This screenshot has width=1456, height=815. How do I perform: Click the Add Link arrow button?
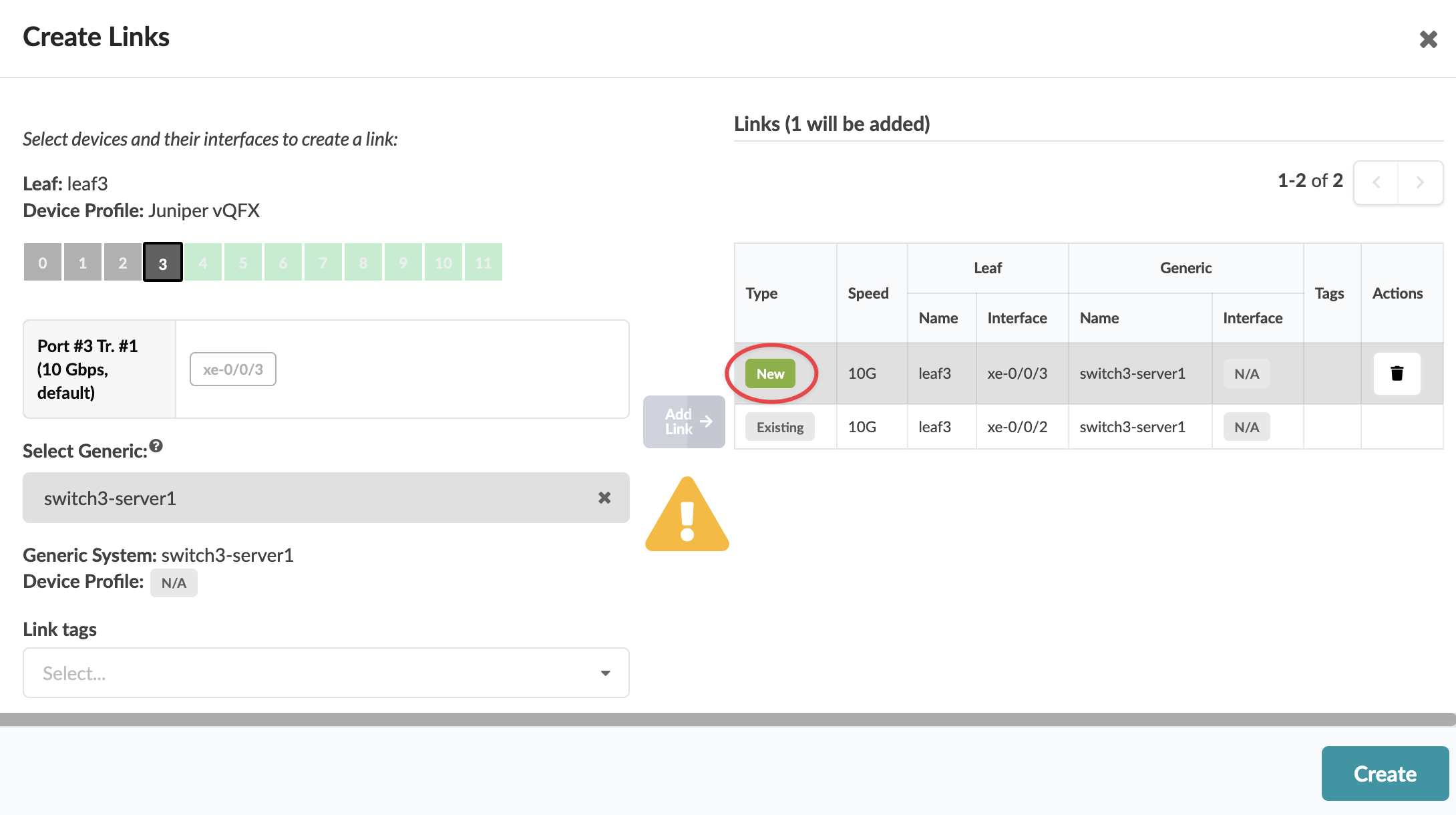tap(684, 422)
